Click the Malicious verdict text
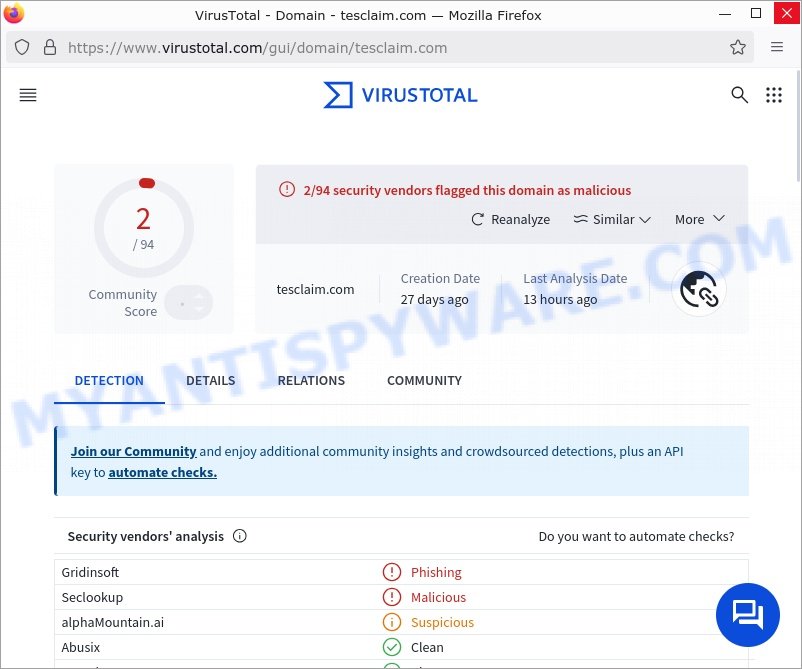This screenshot has width=802, height=669. (438, 597)
